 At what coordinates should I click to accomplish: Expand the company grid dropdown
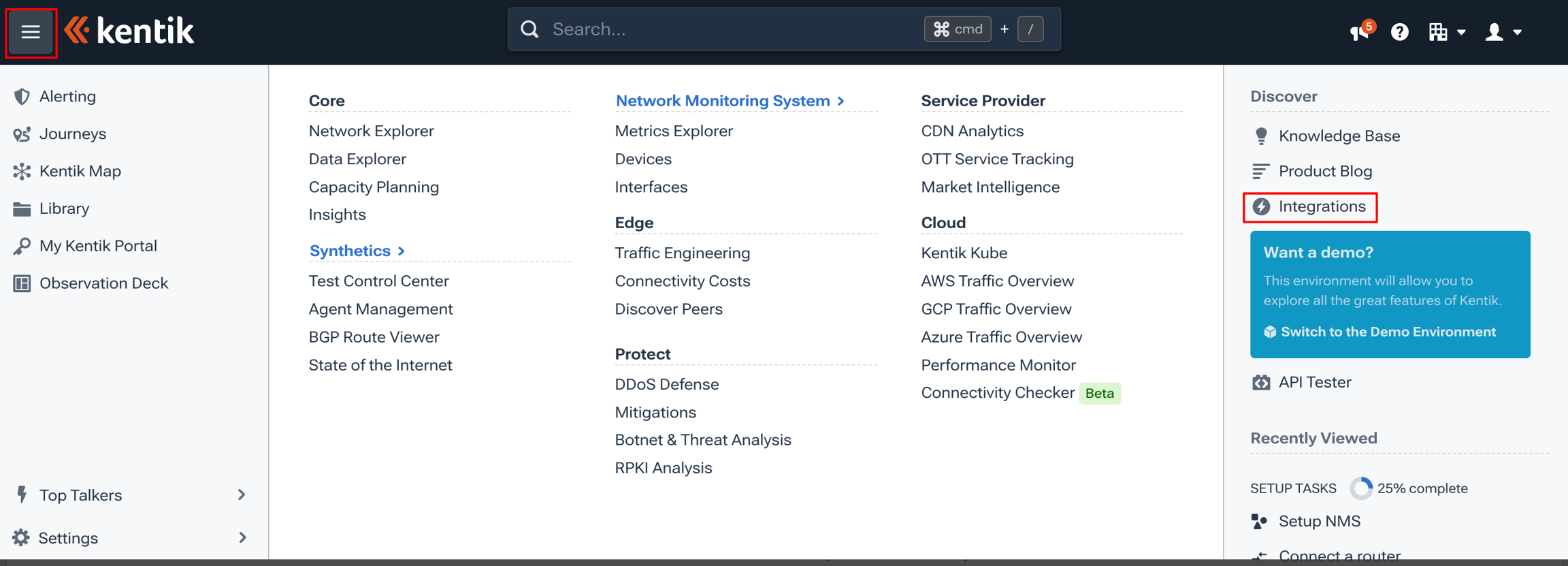[1446, 31]
